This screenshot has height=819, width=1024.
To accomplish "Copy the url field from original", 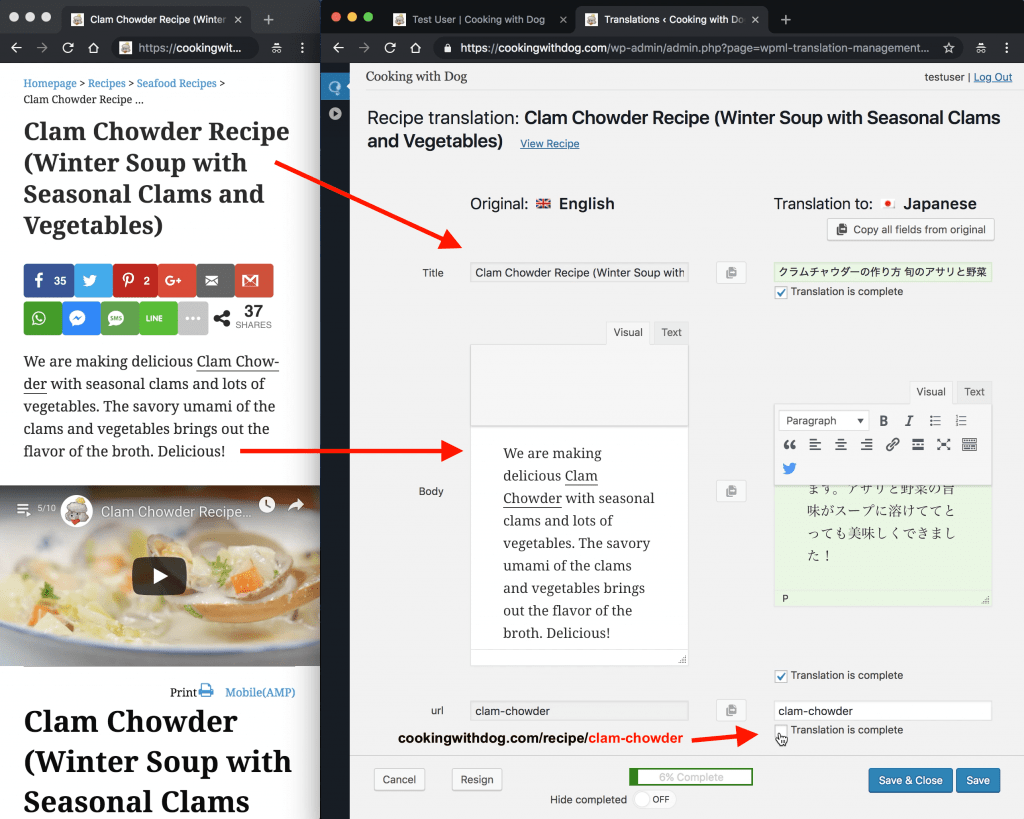I will click(731, 710).
